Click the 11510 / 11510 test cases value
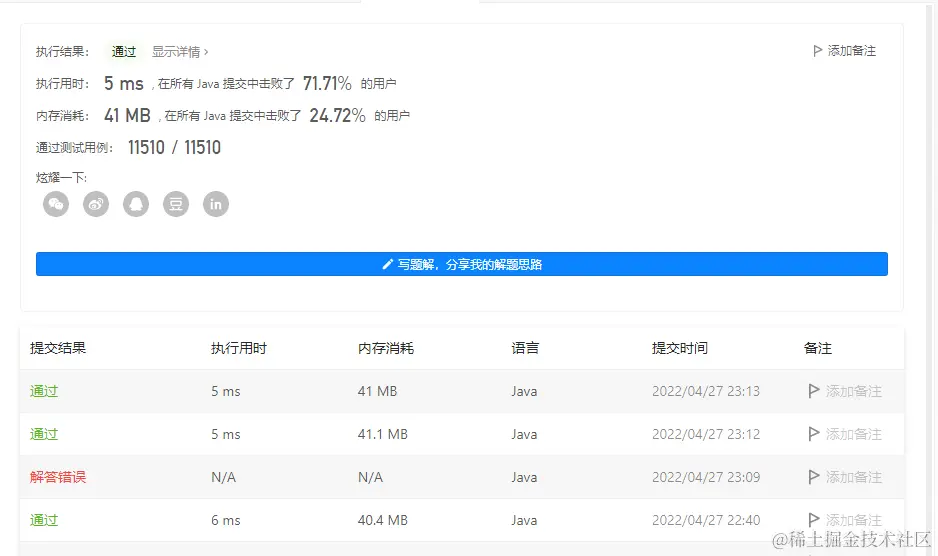 [174, 147]
